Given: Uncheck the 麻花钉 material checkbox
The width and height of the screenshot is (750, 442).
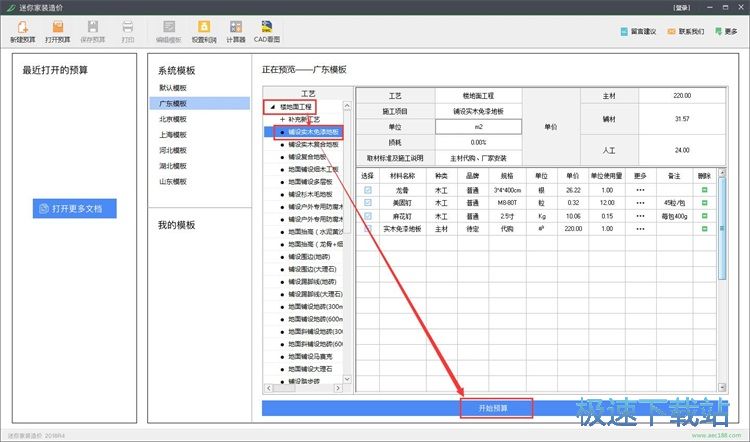Looking at the screenshot, I should pos(367,216).
